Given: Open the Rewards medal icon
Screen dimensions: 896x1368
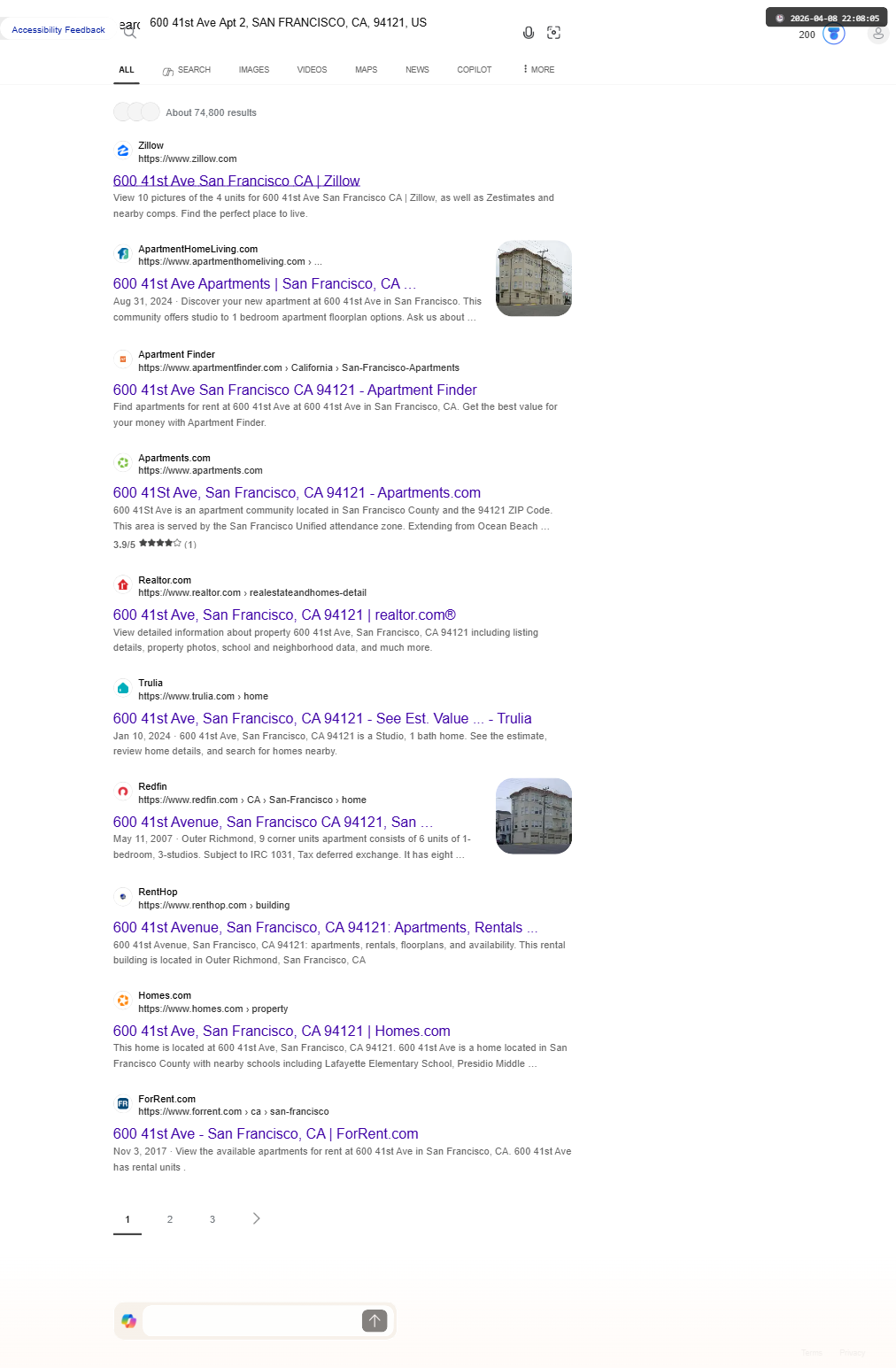Looking at the screenshot, I should (834, 34).
